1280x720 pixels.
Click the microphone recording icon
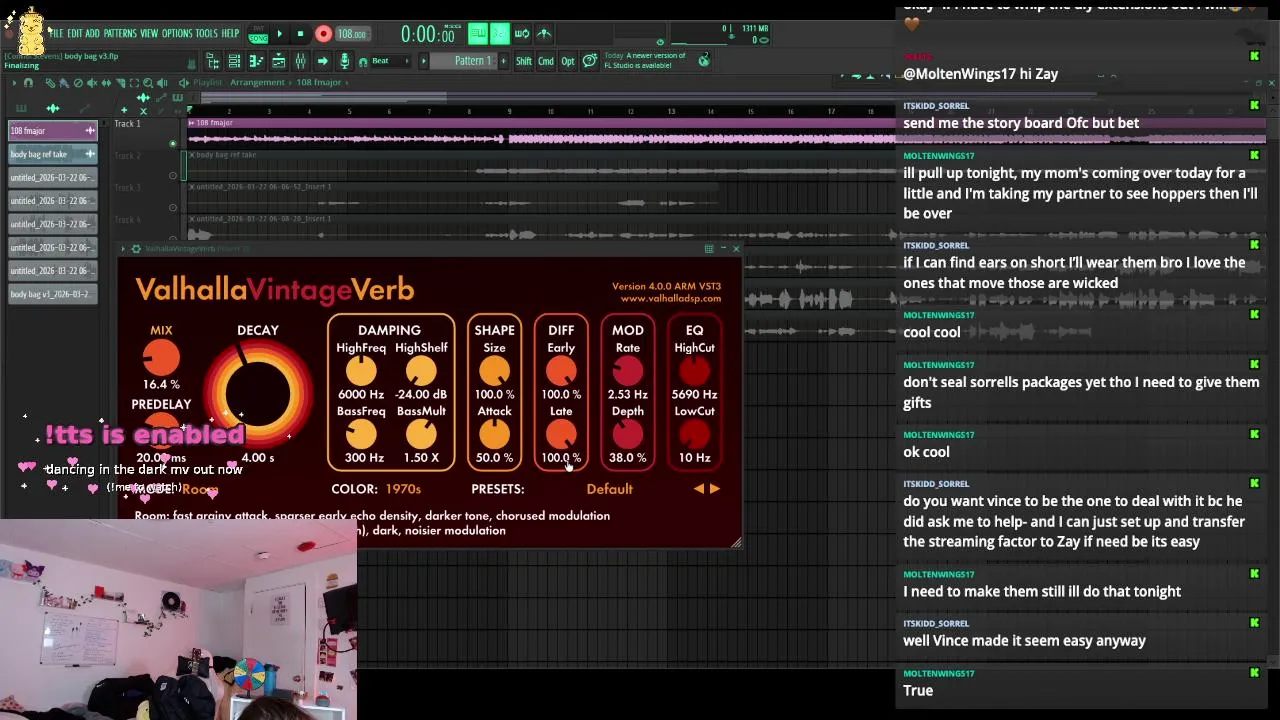click(344, 61)
